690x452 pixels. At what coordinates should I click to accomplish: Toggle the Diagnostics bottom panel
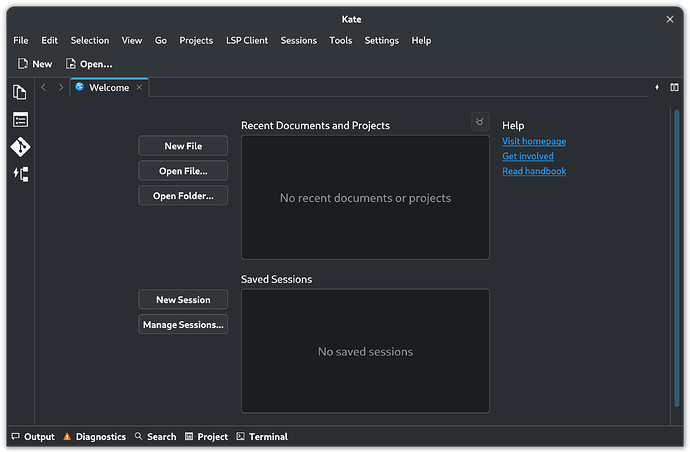(95, 437)
